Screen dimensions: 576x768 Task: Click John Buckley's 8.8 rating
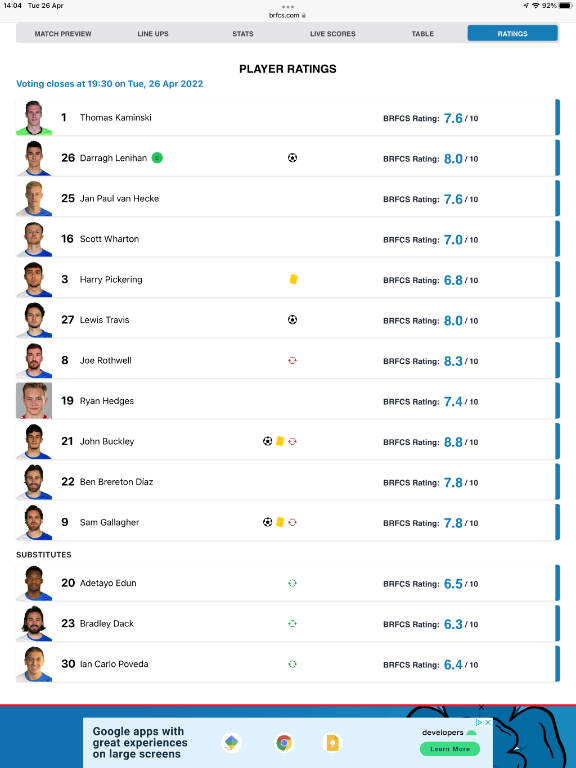(453, 442)
